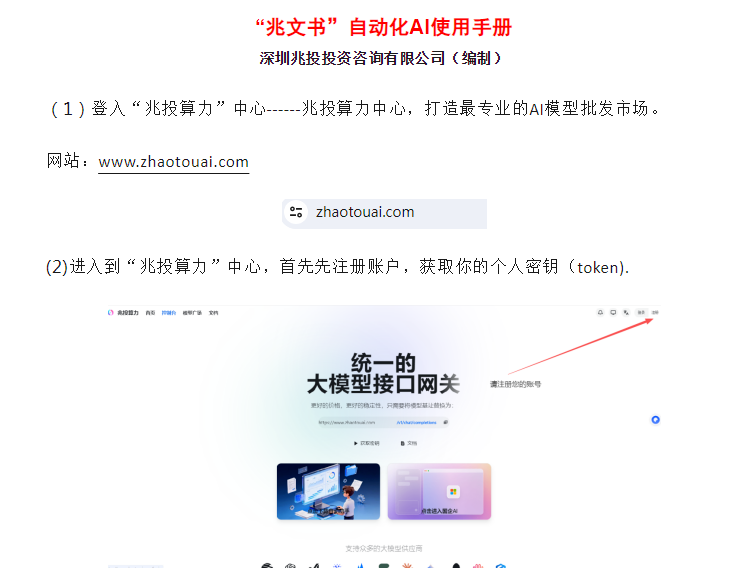Click the 获取密钥 play button
Image resolution: width=742 pixels, height=574 pixels.
pyautogui.click(x=366, y=443)
